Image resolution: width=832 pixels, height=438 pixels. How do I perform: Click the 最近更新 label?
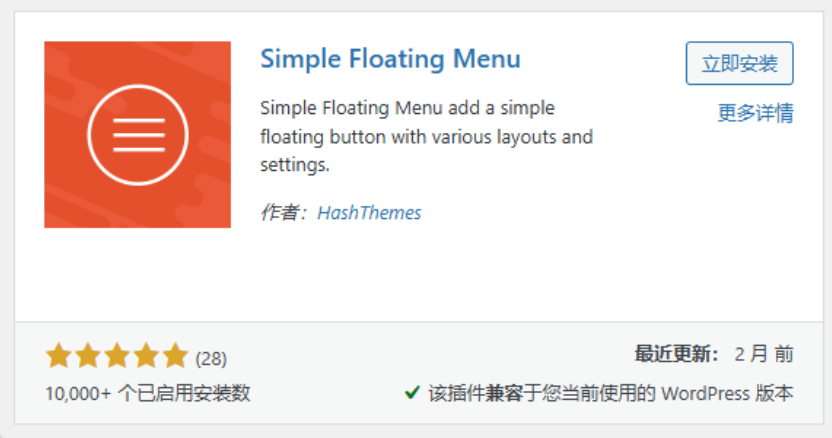pyautogui.click(x=677, y=354)
